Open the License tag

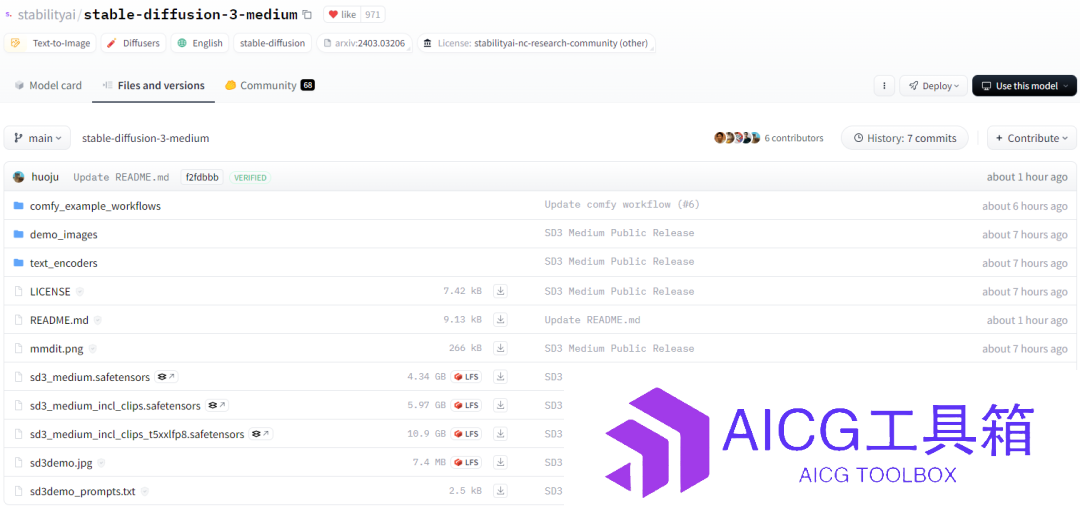[536, 43]
